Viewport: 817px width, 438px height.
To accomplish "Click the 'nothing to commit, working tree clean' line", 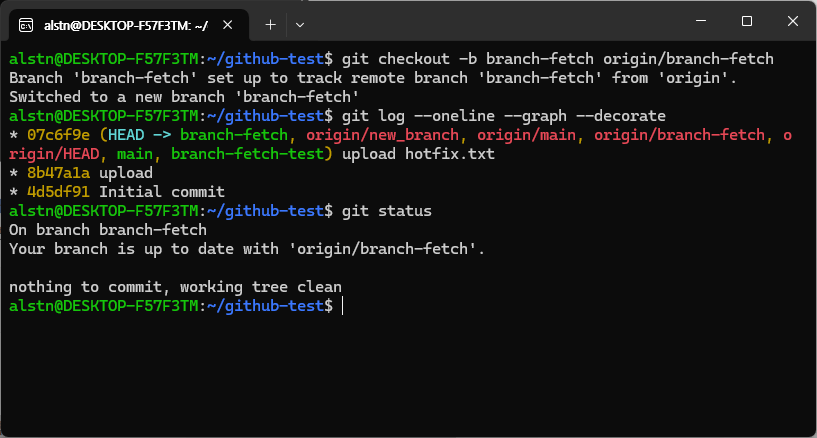I will coord(176,287).
